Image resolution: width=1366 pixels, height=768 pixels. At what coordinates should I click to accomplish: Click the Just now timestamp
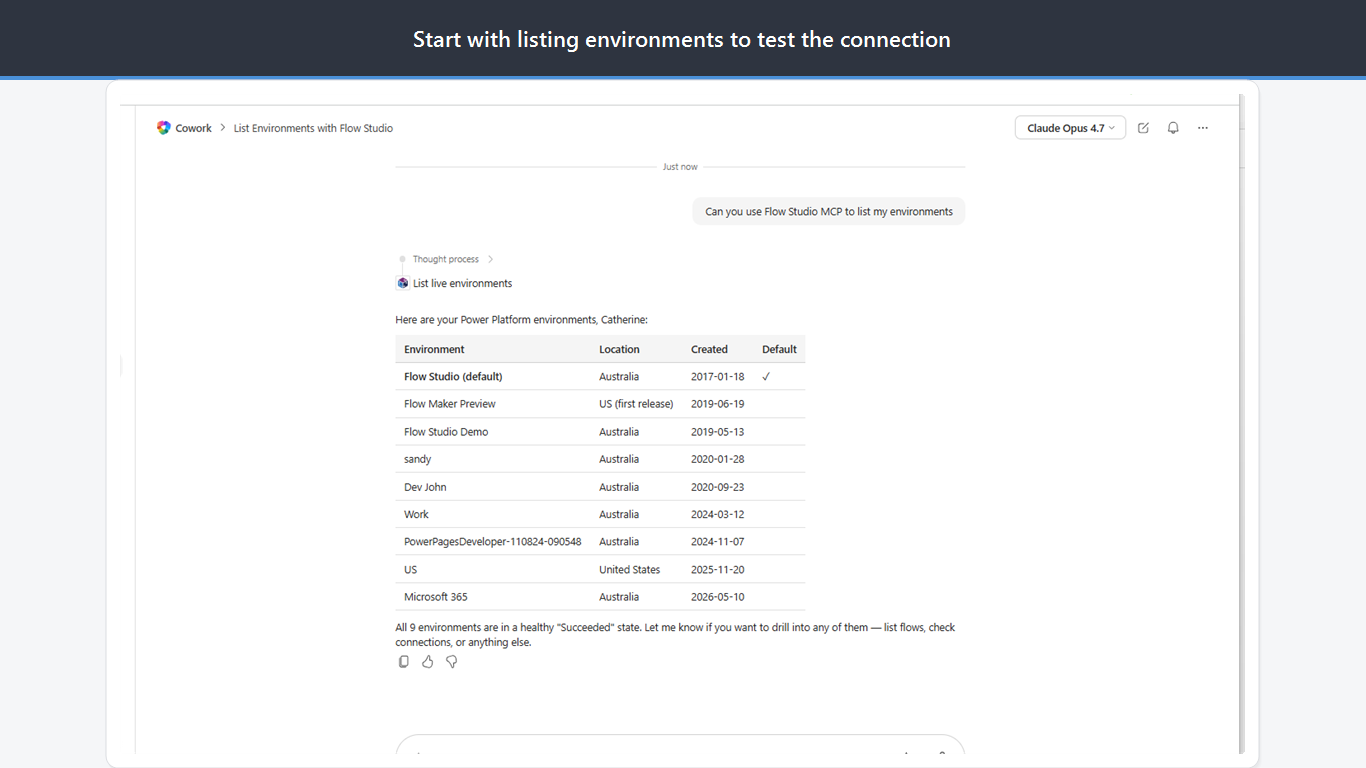tap(680, 167)
